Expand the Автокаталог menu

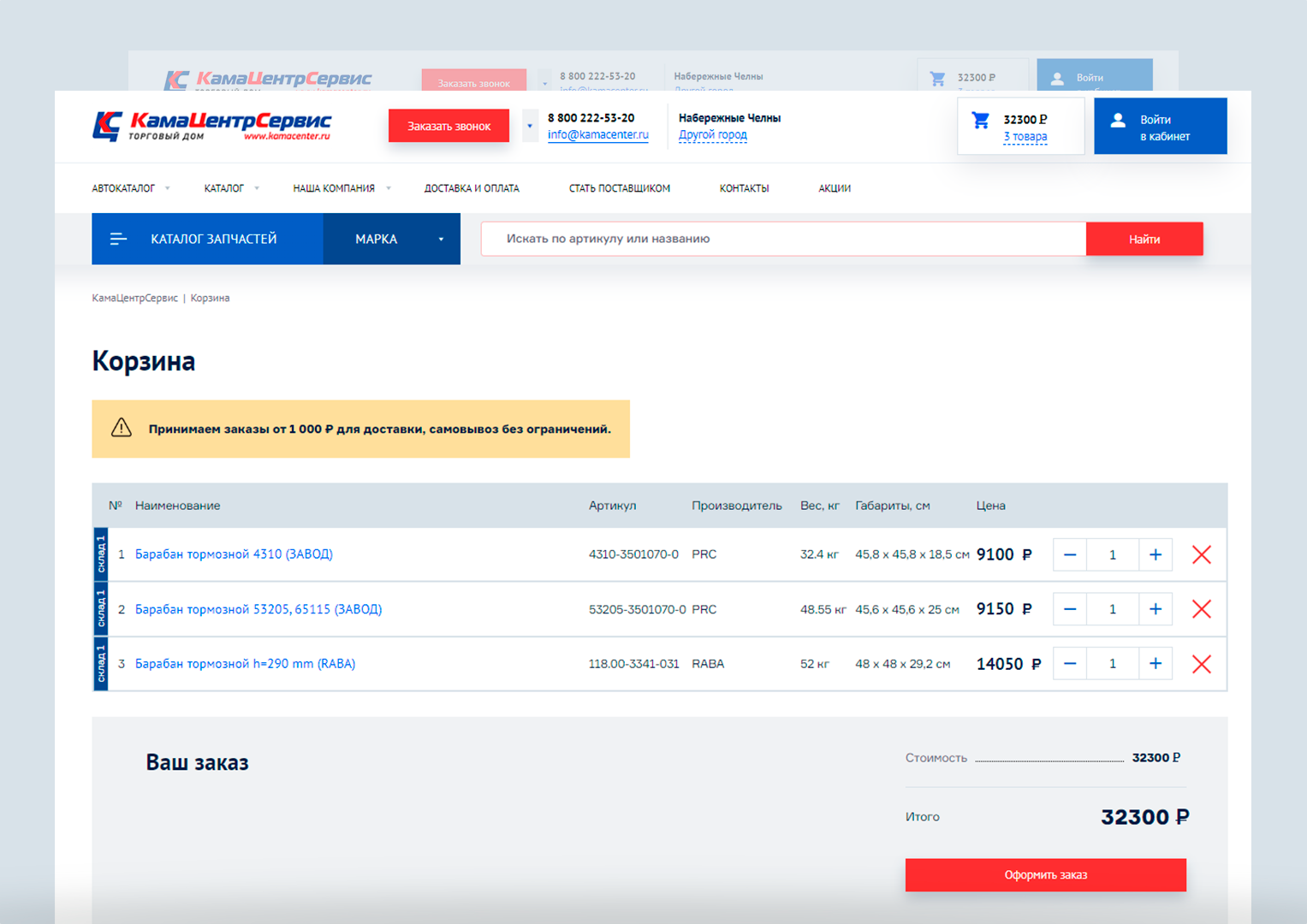click(130, 188)
